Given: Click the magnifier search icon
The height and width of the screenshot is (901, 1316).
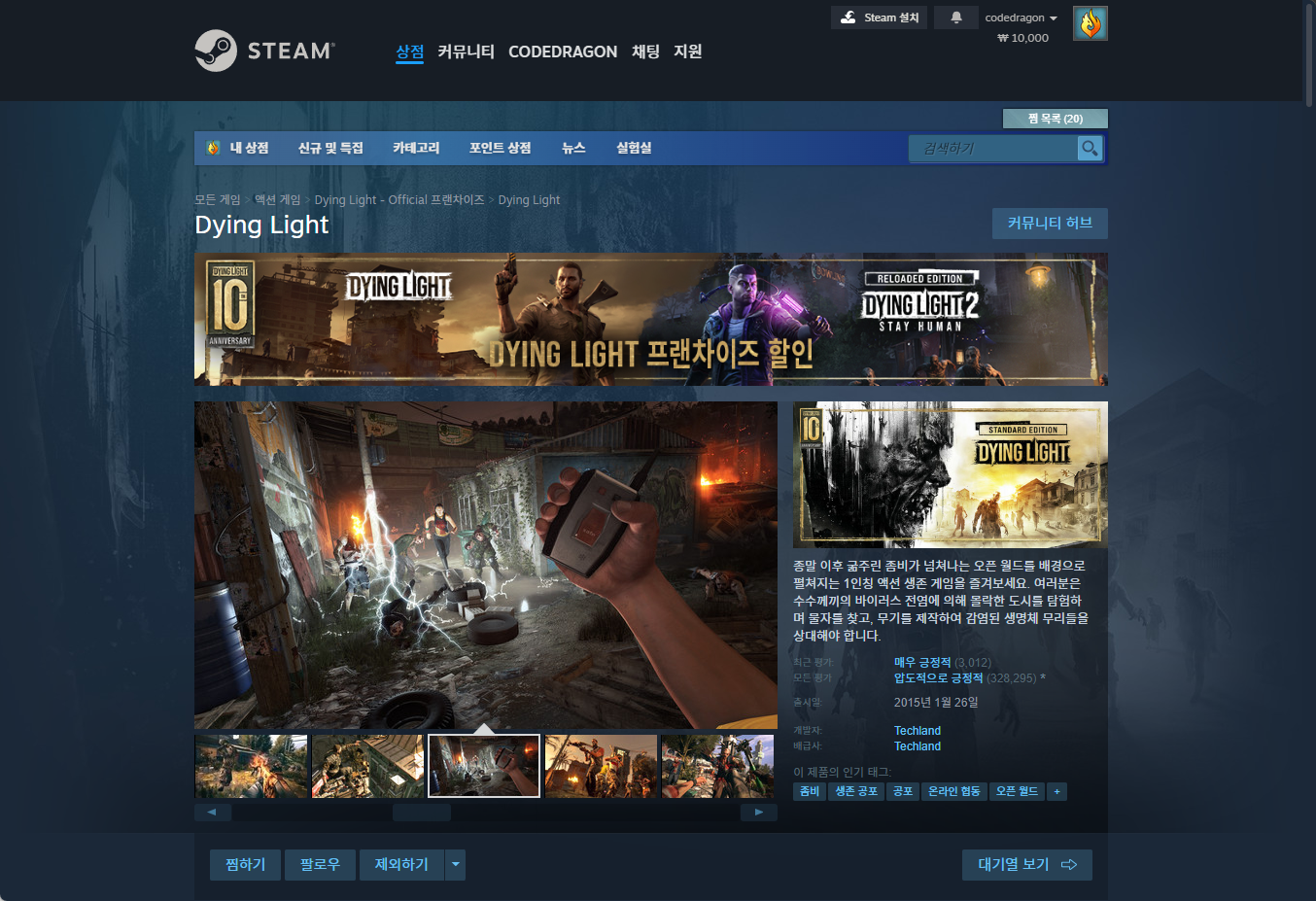Looking at the screenshot, I should click(x=1090, y=148).
